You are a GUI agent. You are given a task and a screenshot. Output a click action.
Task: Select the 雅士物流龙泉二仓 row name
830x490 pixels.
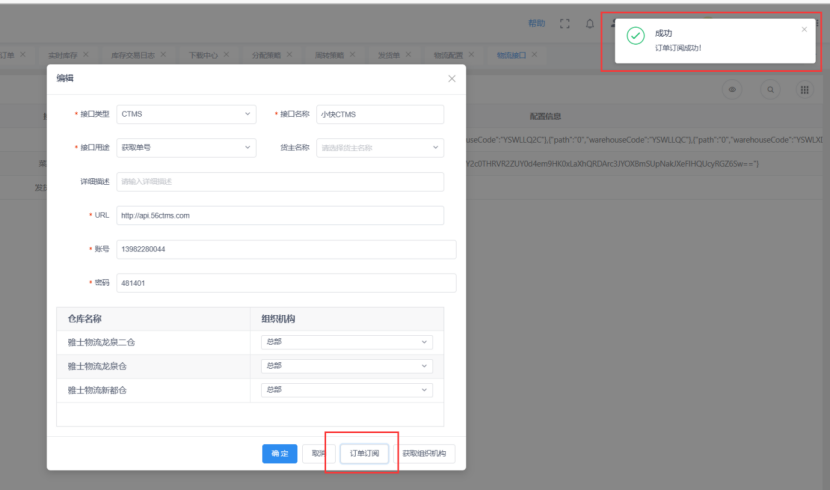click(101, 342)
